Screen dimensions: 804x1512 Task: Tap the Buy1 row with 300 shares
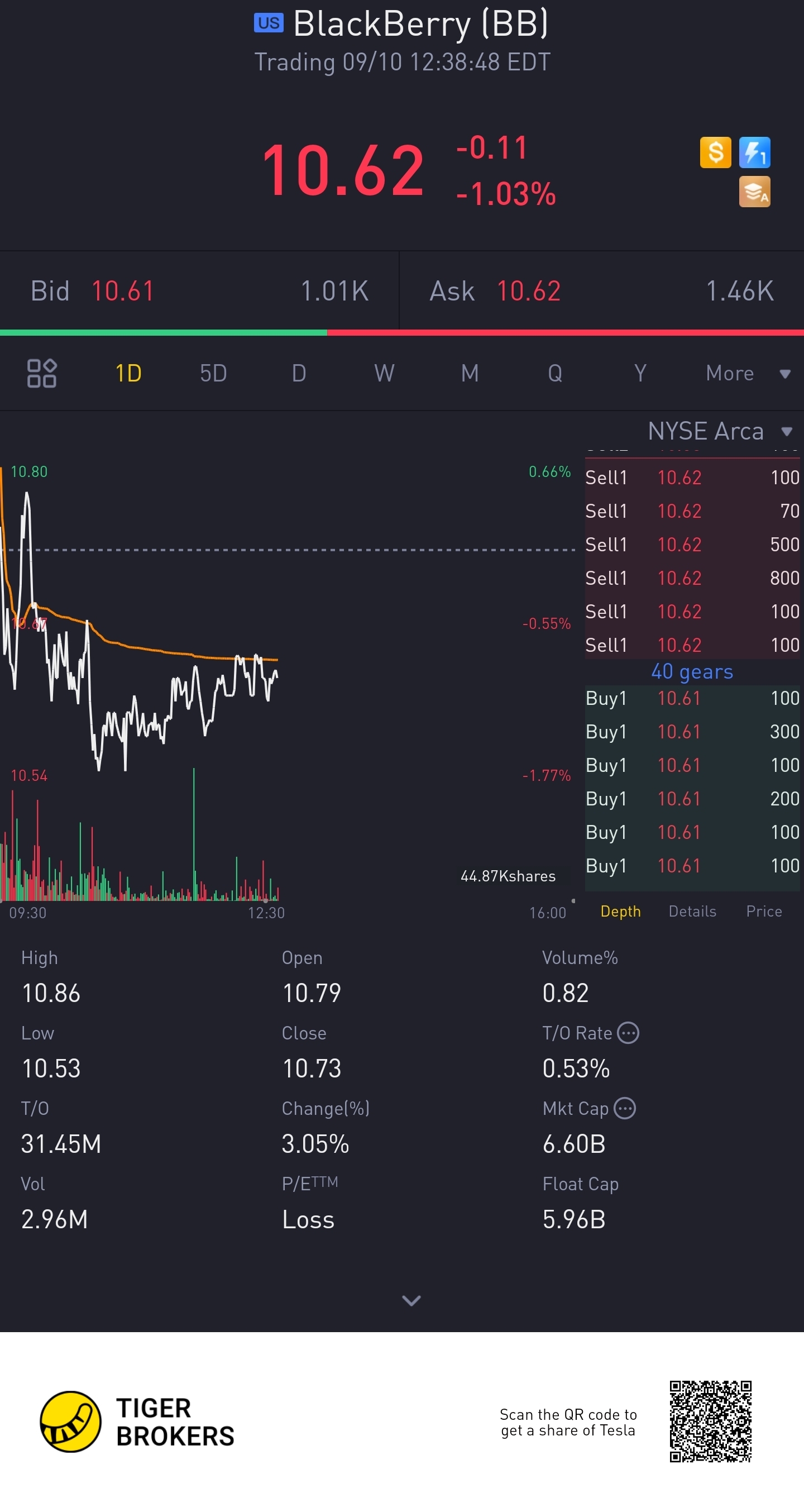pyautogui.click(x=692, y=731)
